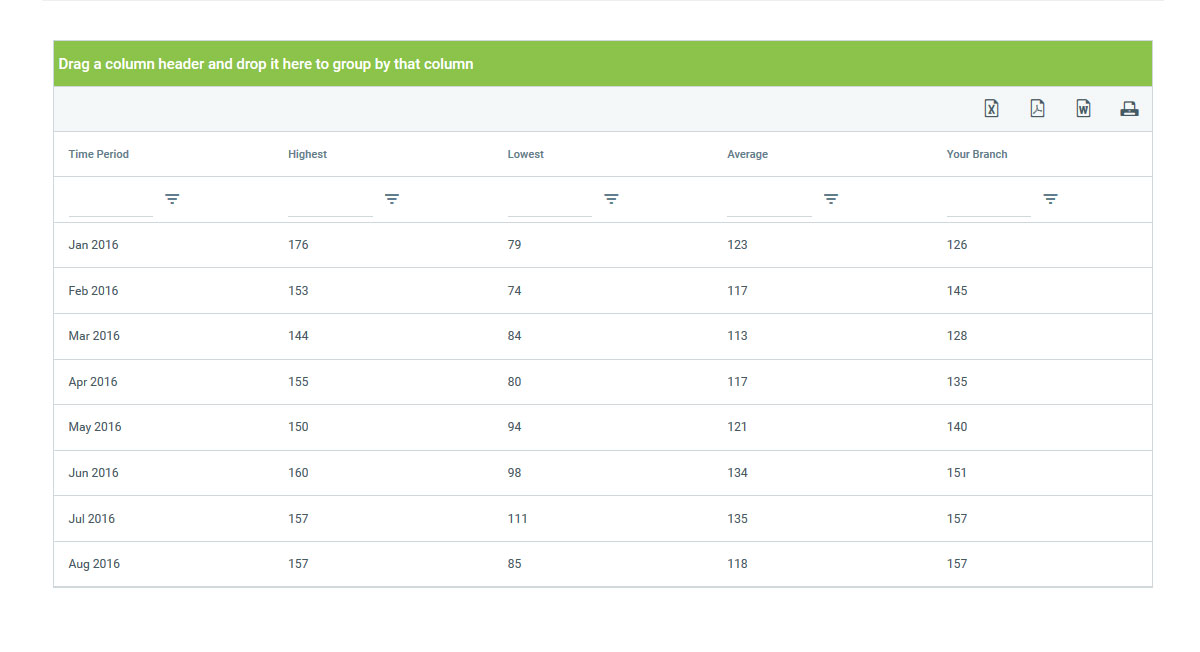Open Average column filter menu icon
Screen dimensions: 1200x652
tap(831, 199)
